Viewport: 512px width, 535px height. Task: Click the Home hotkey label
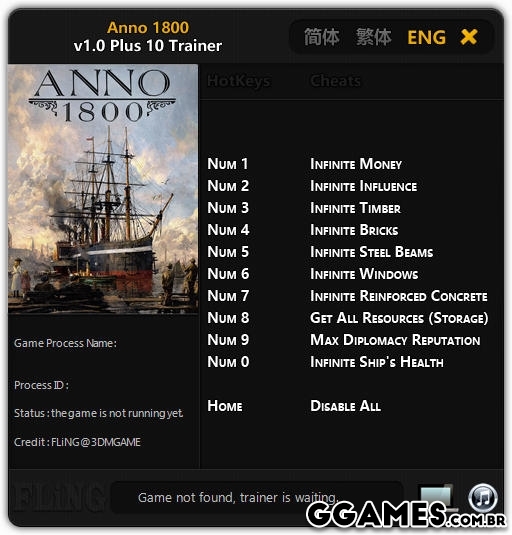point(225,406)
